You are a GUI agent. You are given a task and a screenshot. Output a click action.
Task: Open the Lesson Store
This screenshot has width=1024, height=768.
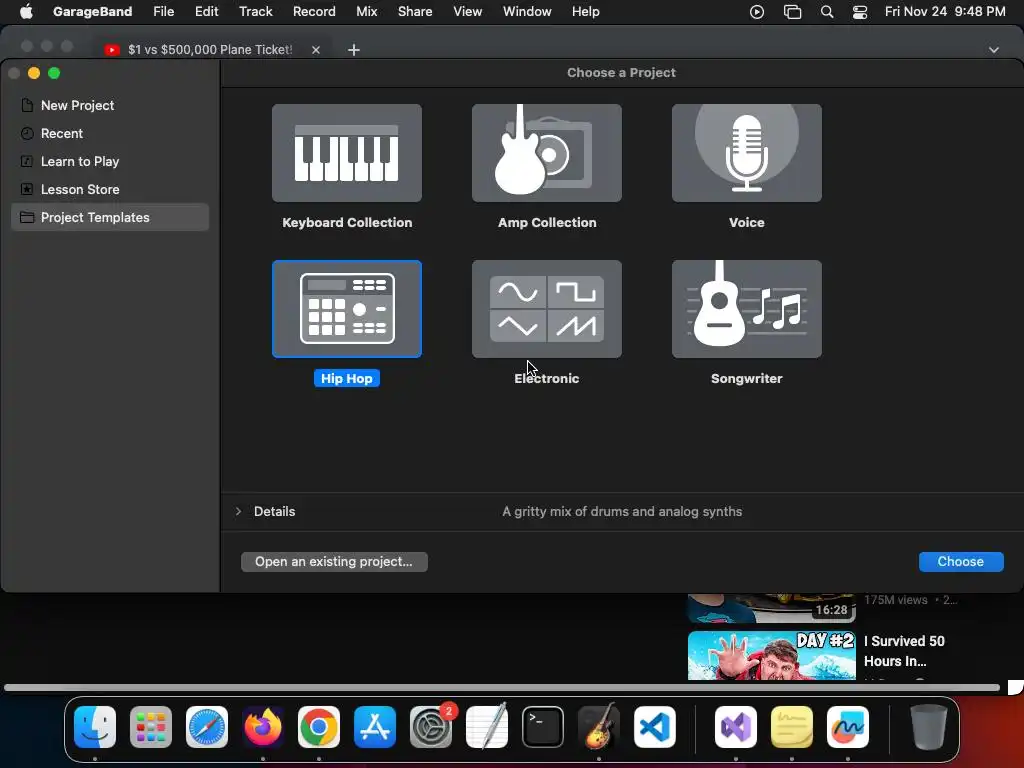coord(110,189)
